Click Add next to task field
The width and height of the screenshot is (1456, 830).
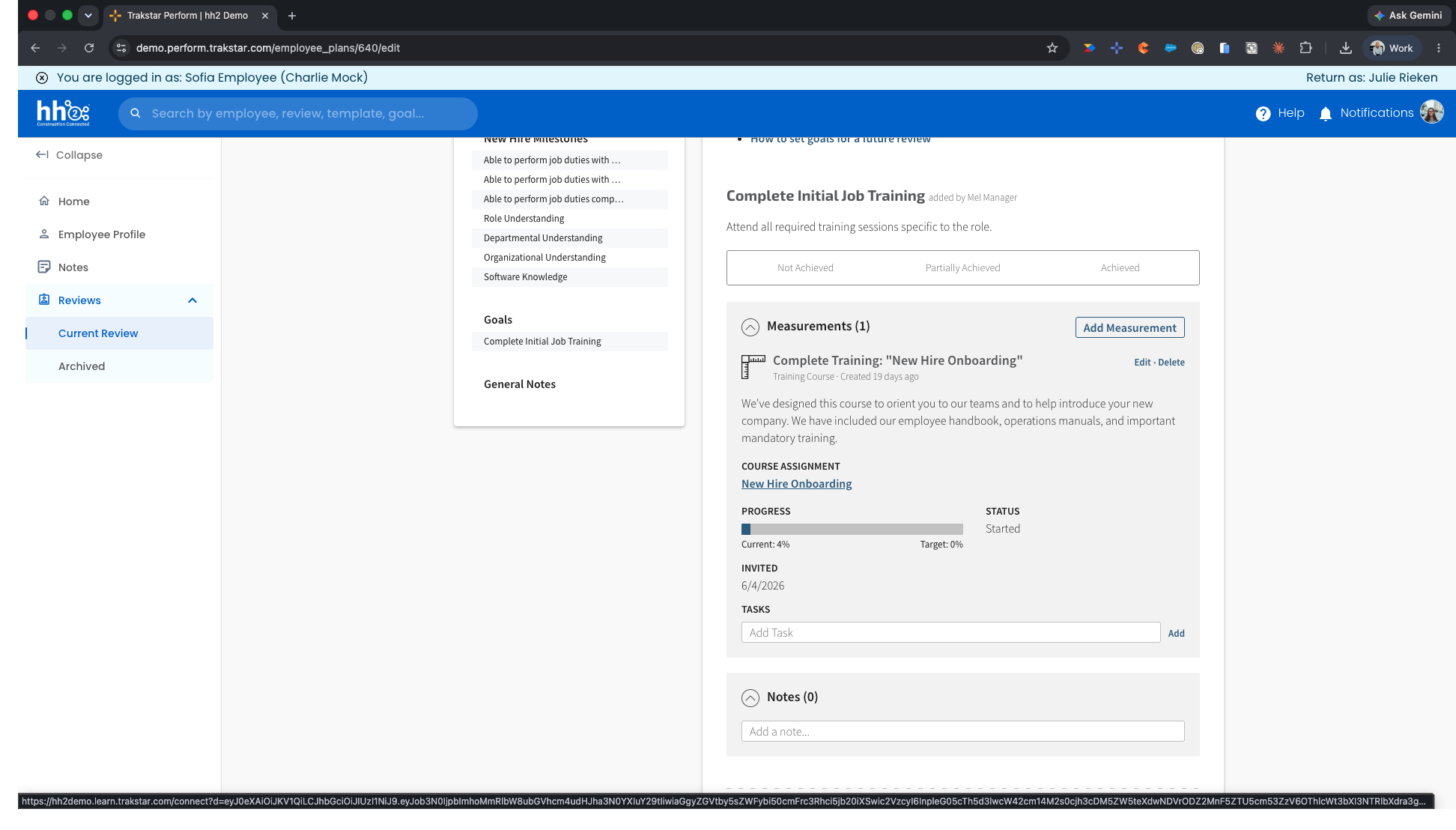(1176, 633)
